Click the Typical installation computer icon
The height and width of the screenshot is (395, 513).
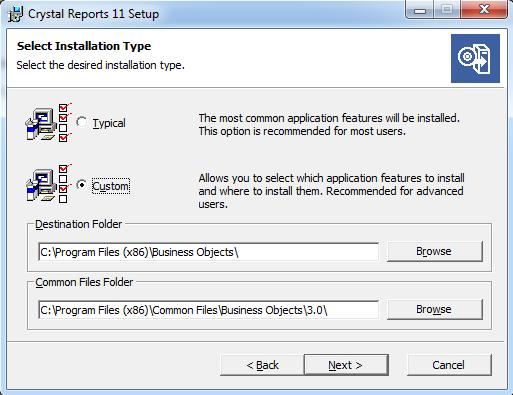[48, 123]
